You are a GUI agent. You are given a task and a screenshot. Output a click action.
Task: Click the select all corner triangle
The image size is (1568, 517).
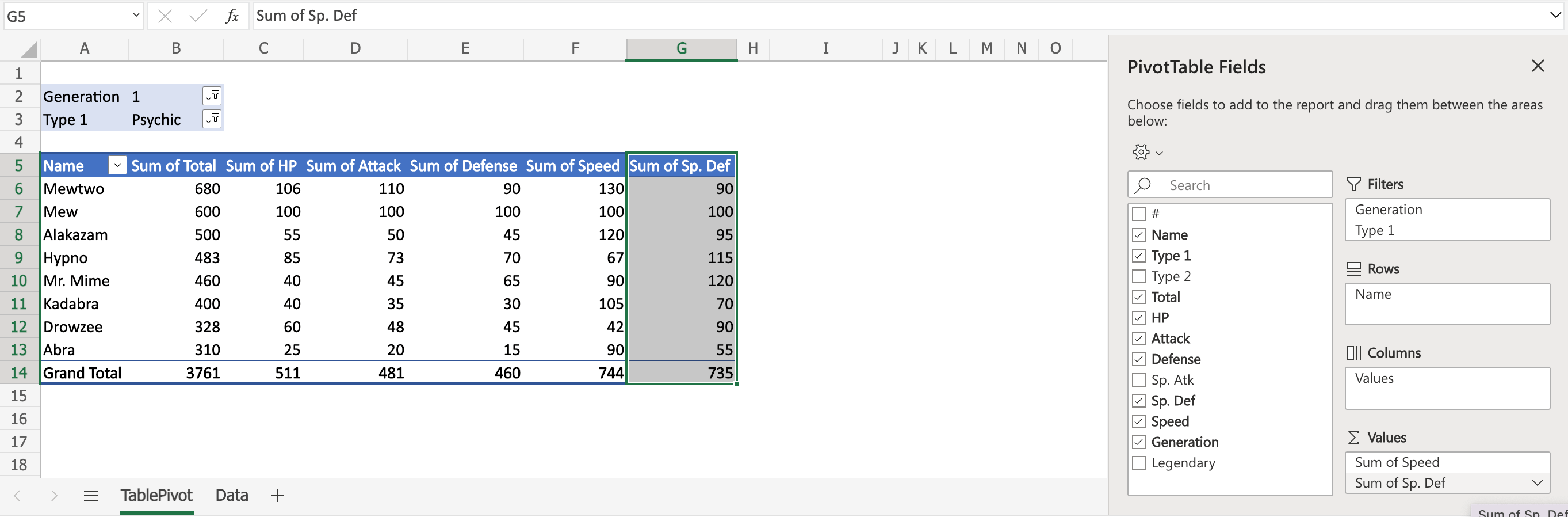tap(28, 49)
